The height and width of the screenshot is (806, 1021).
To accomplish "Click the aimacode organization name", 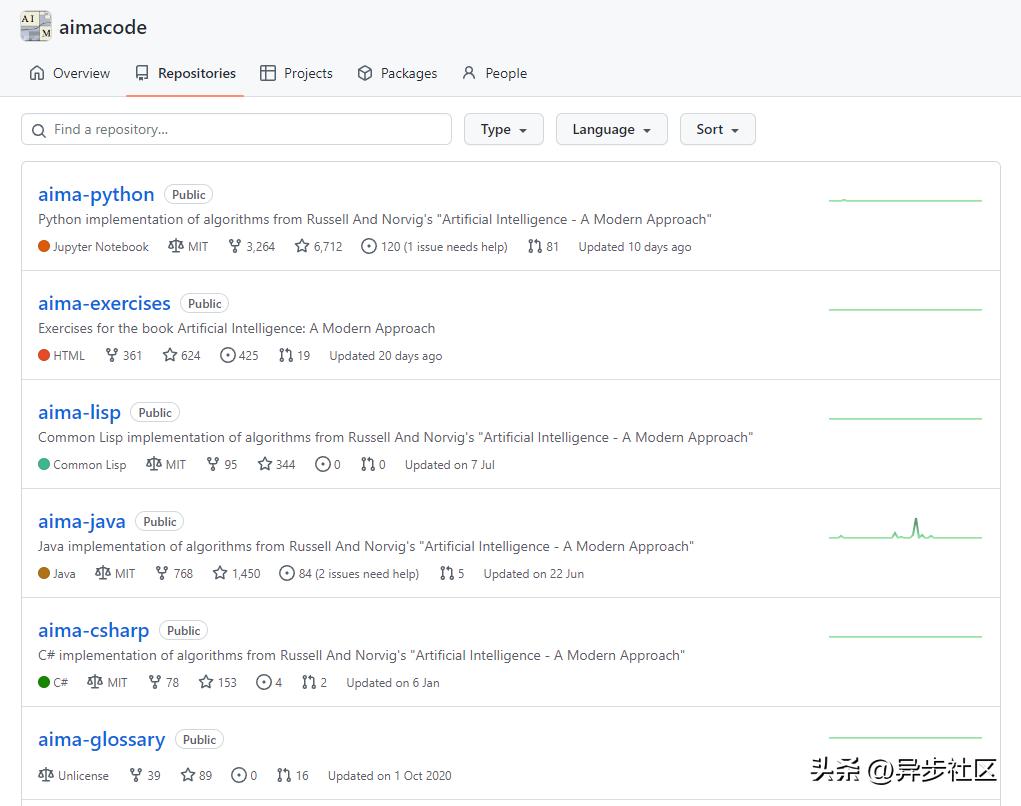I will pos(103,27).
